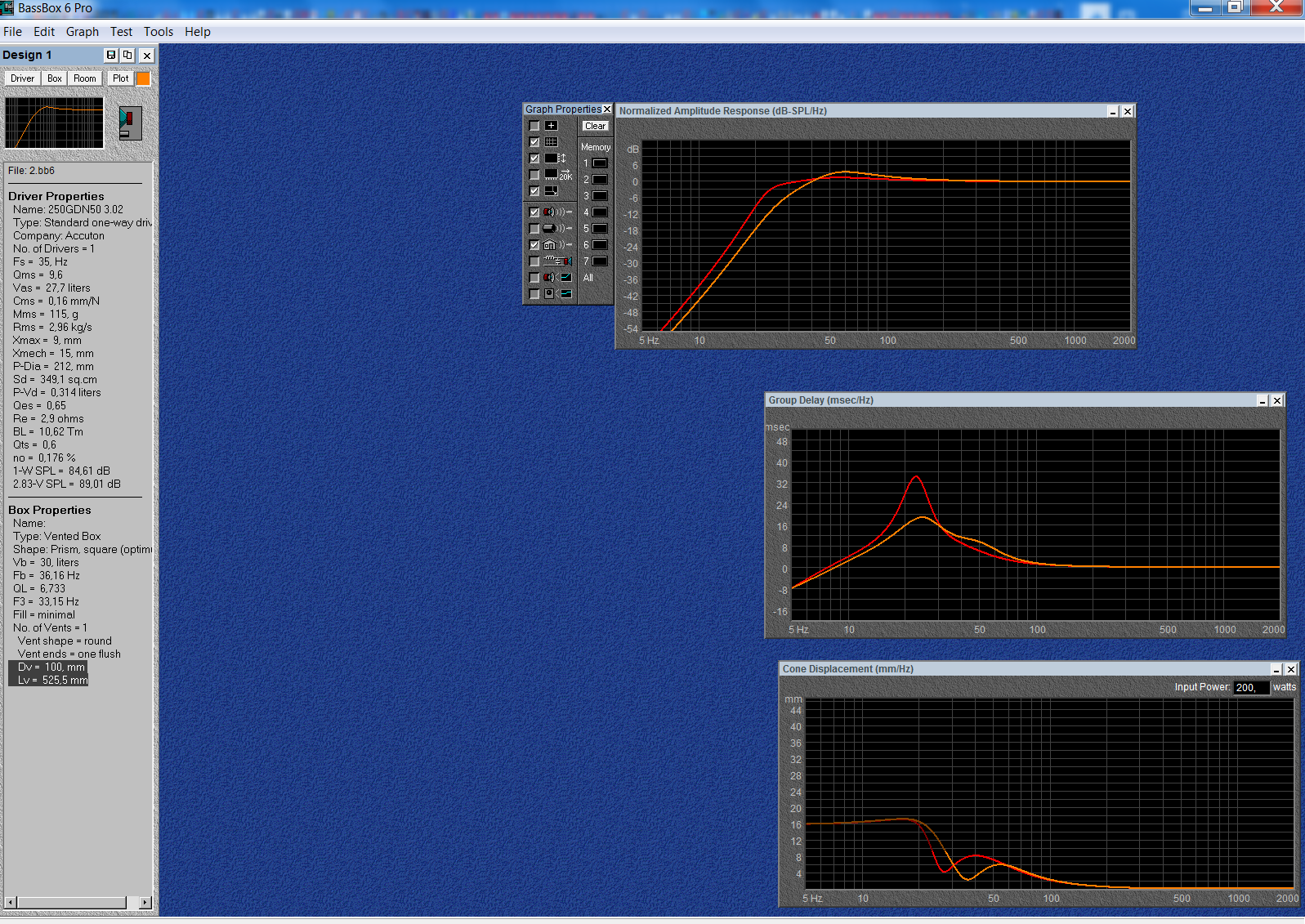Toggle the crossover filter checkbox
The image size is (1305, 924).
pyautogui.click(x=534, y=261)
